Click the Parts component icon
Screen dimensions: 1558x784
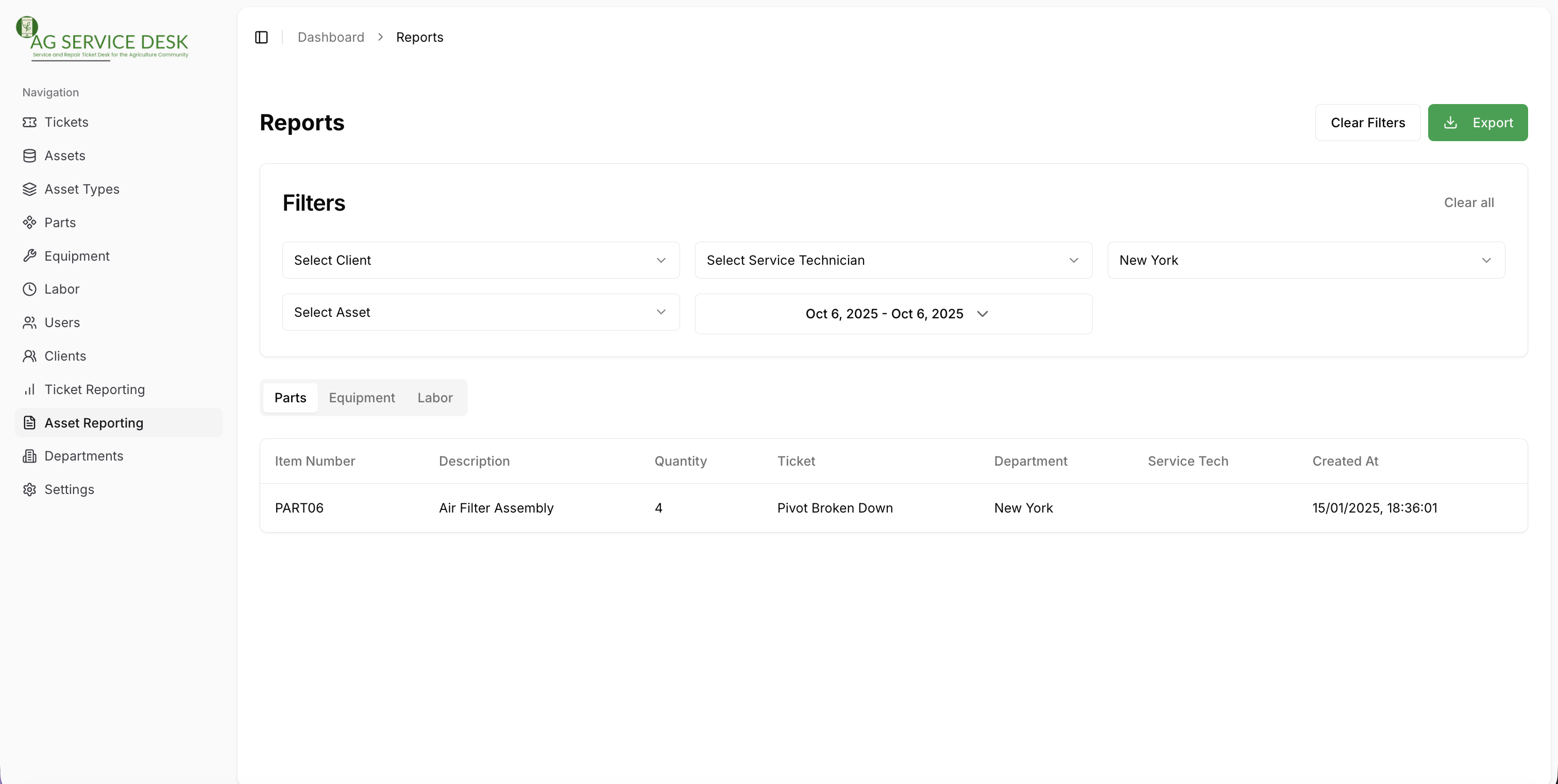tap(29, 223)
